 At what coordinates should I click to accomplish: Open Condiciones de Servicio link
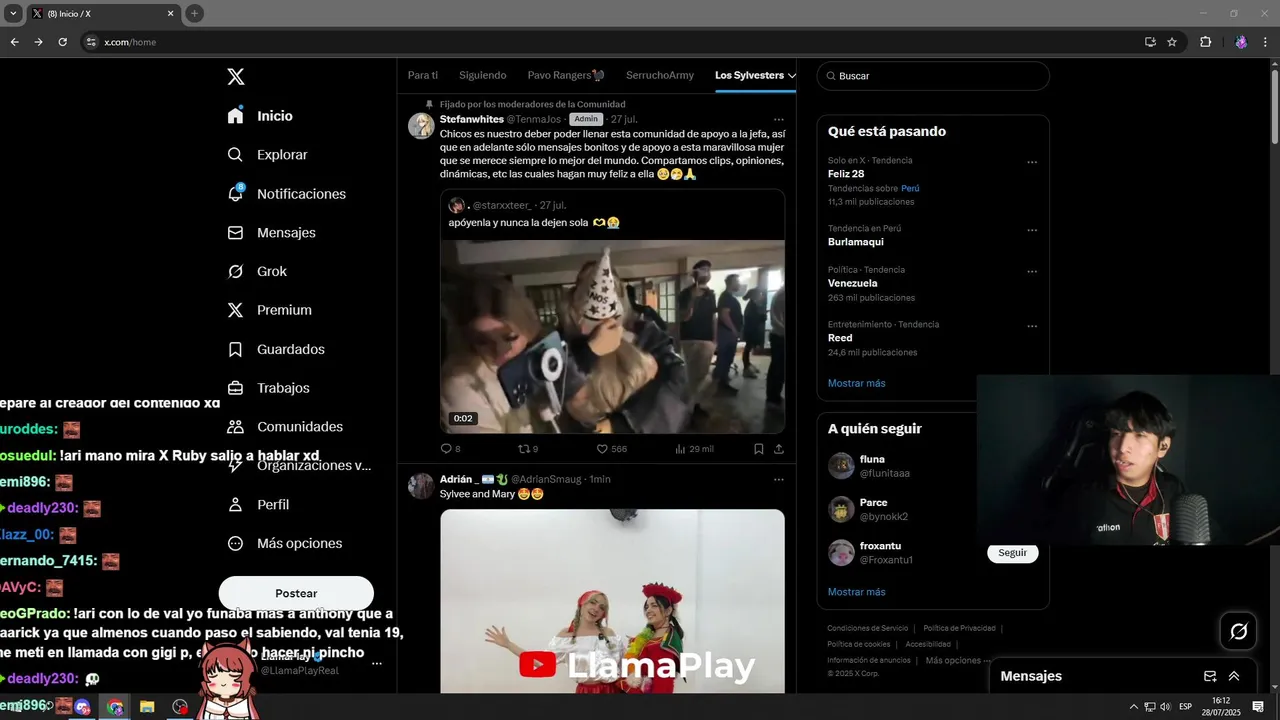click(868, 628)
